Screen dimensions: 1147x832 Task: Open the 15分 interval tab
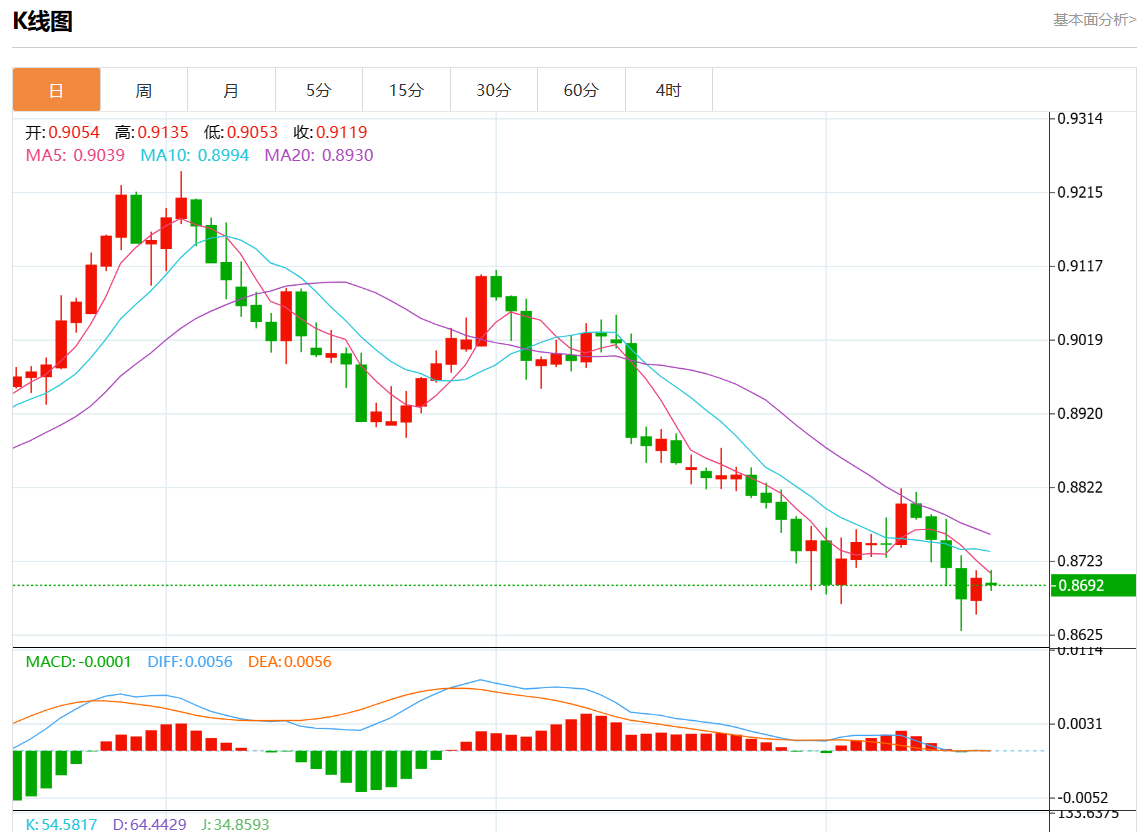coord(406,90)
